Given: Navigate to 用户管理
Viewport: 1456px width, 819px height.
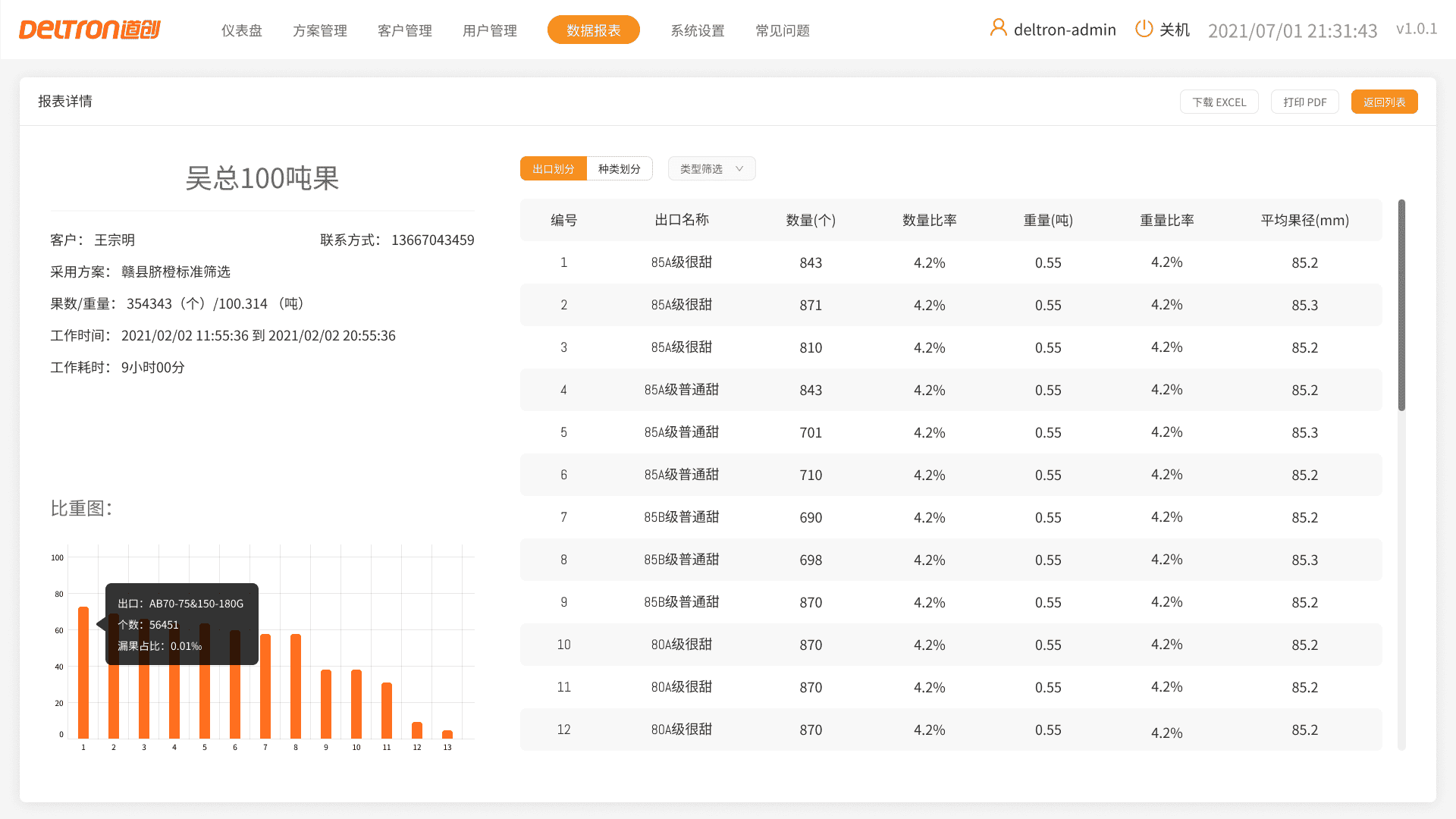Looking at the screenshot, I should [x=489, y=30].
